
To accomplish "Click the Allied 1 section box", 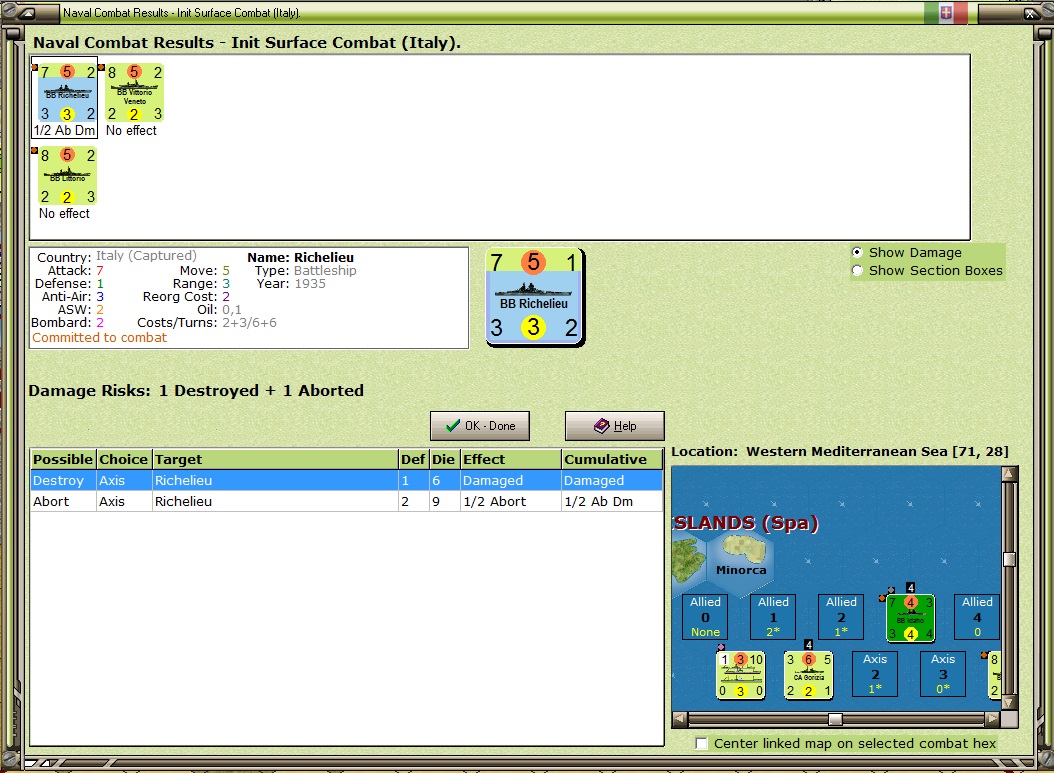I will click(773, 616).
